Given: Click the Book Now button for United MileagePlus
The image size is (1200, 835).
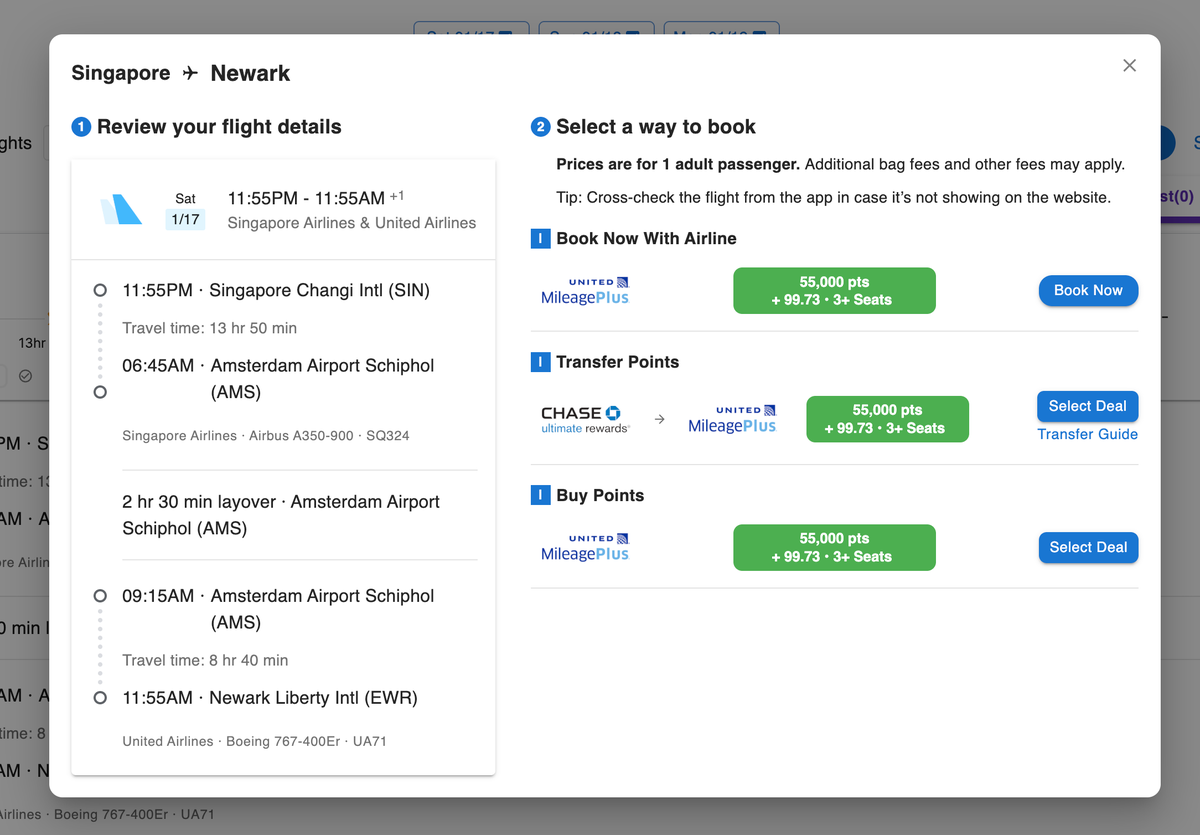Looking at the screenshot, I should pyautogui.click(x=1088, y=290).
